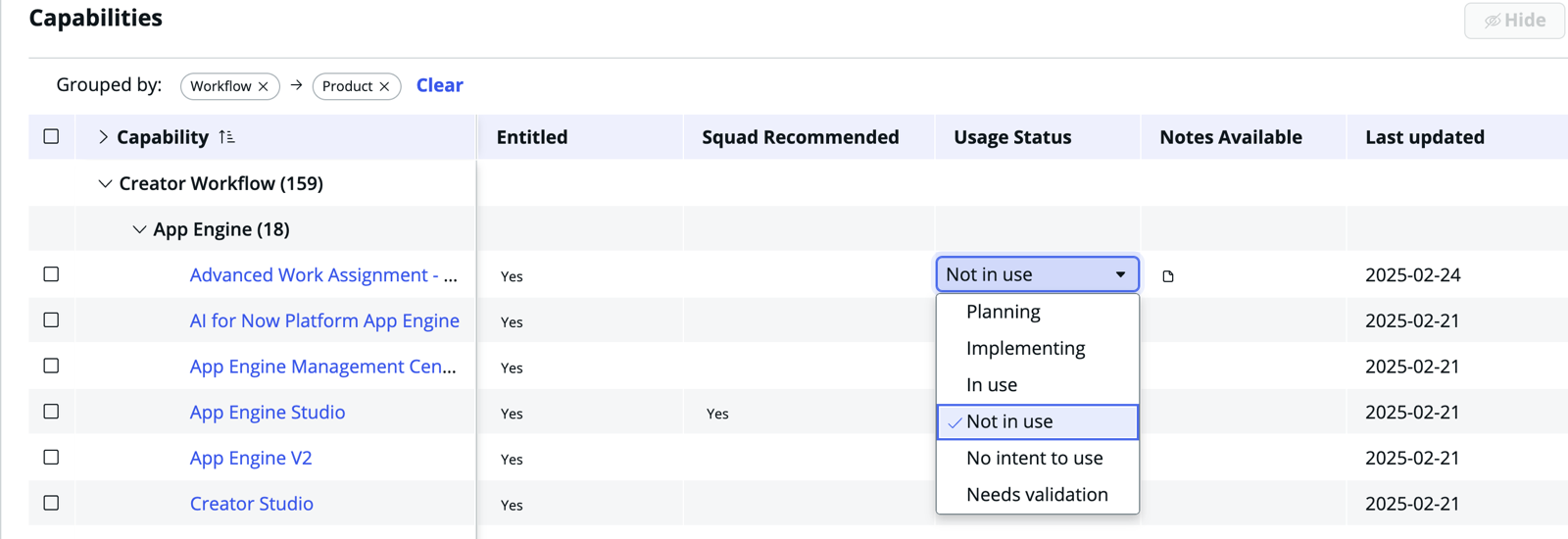Viewport: 1568px width, 539px height.
Task: Click Squad Recommended Yes for App Engine Studio
Action: tap(717, 414)
